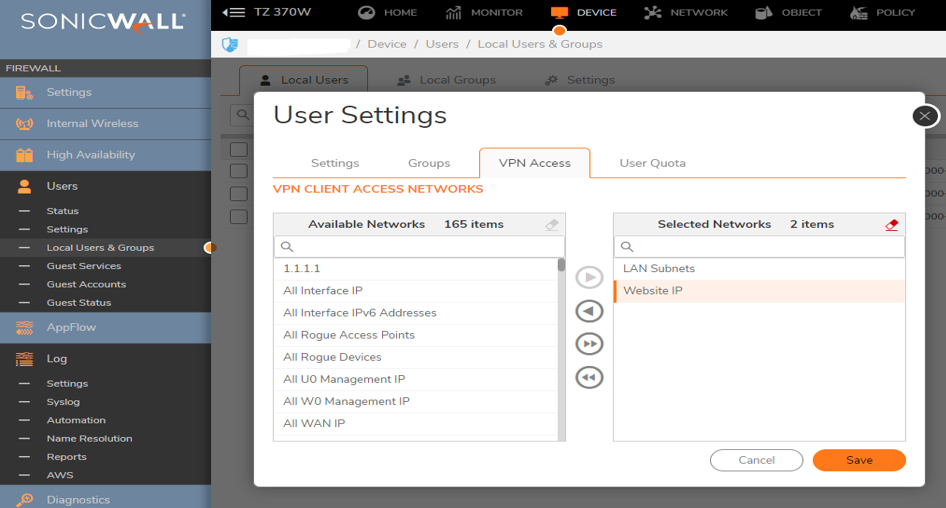Click the remove all networks double-left icon
The width and height of the screenshot is (946, 508).
(590, 377)
